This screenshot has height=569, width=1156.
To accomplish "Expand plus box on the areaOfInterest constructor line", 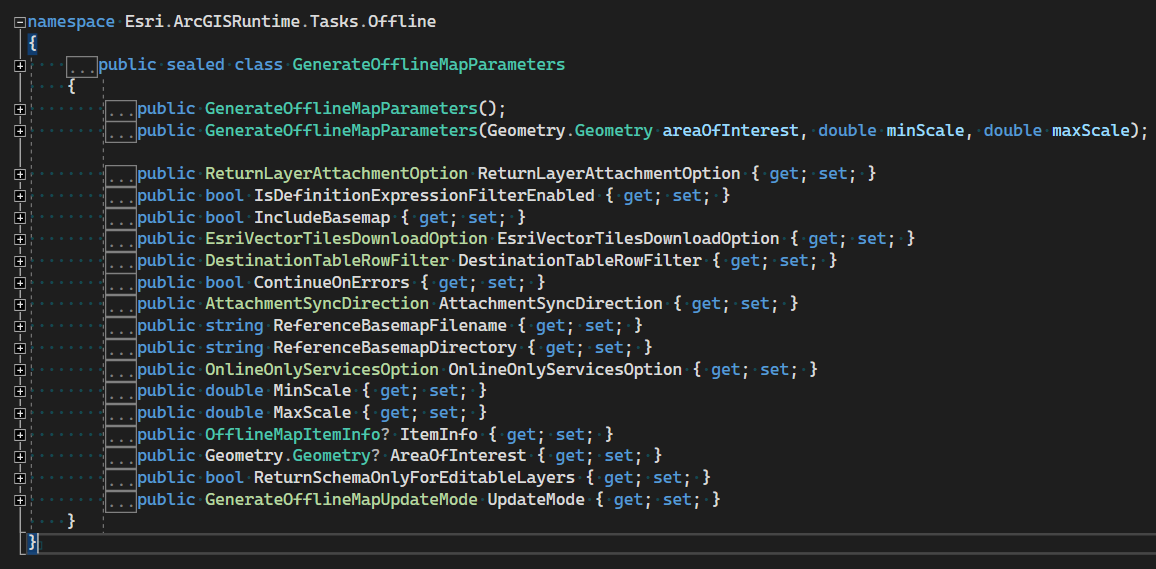I will pos(20,131).
